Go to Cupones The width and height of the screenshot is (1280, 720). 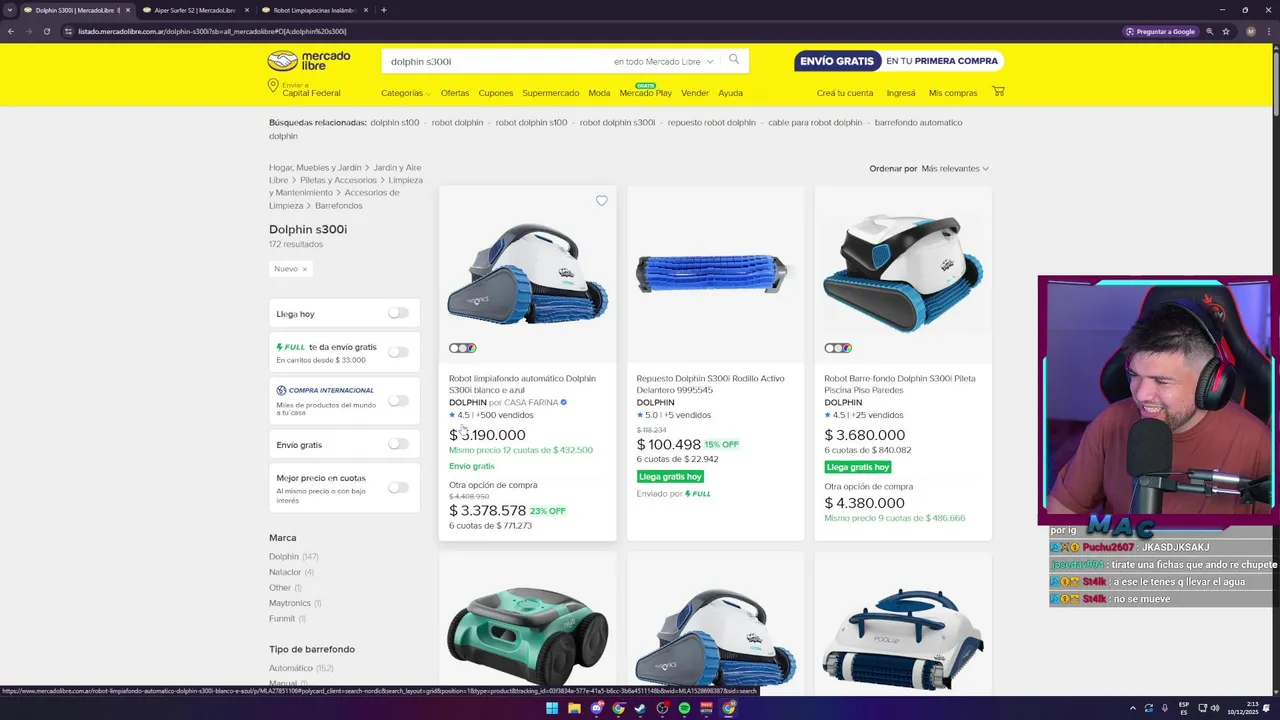point(496,93)
